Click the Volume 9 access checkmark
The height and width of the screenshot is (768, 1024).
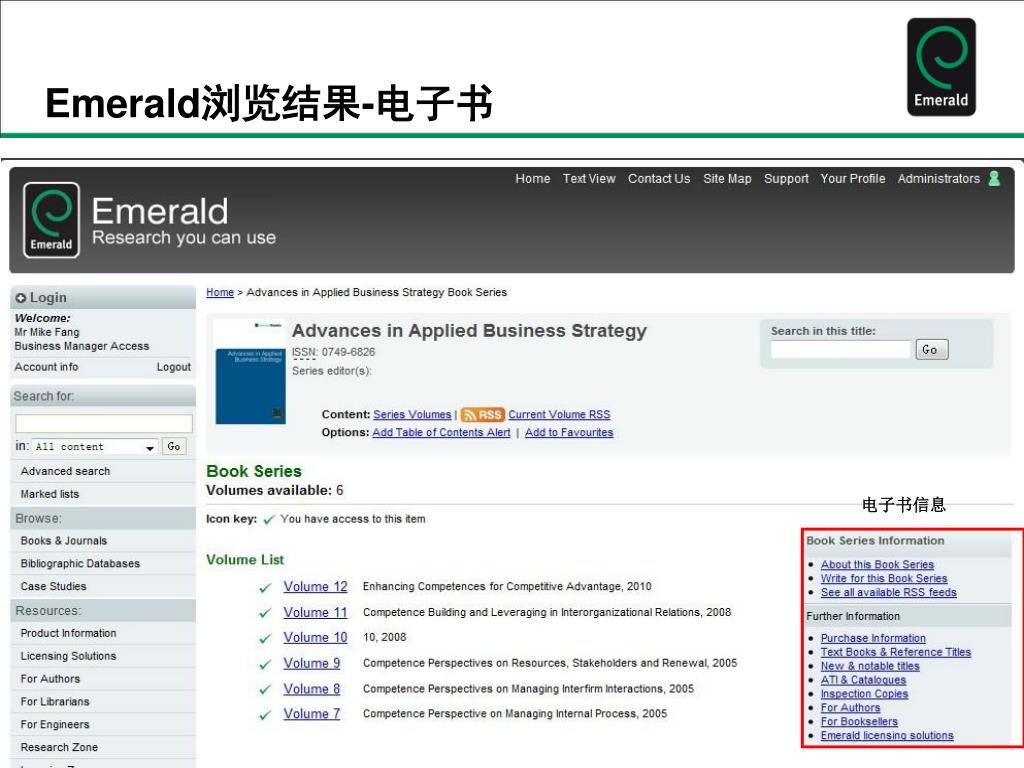(264, 664)
